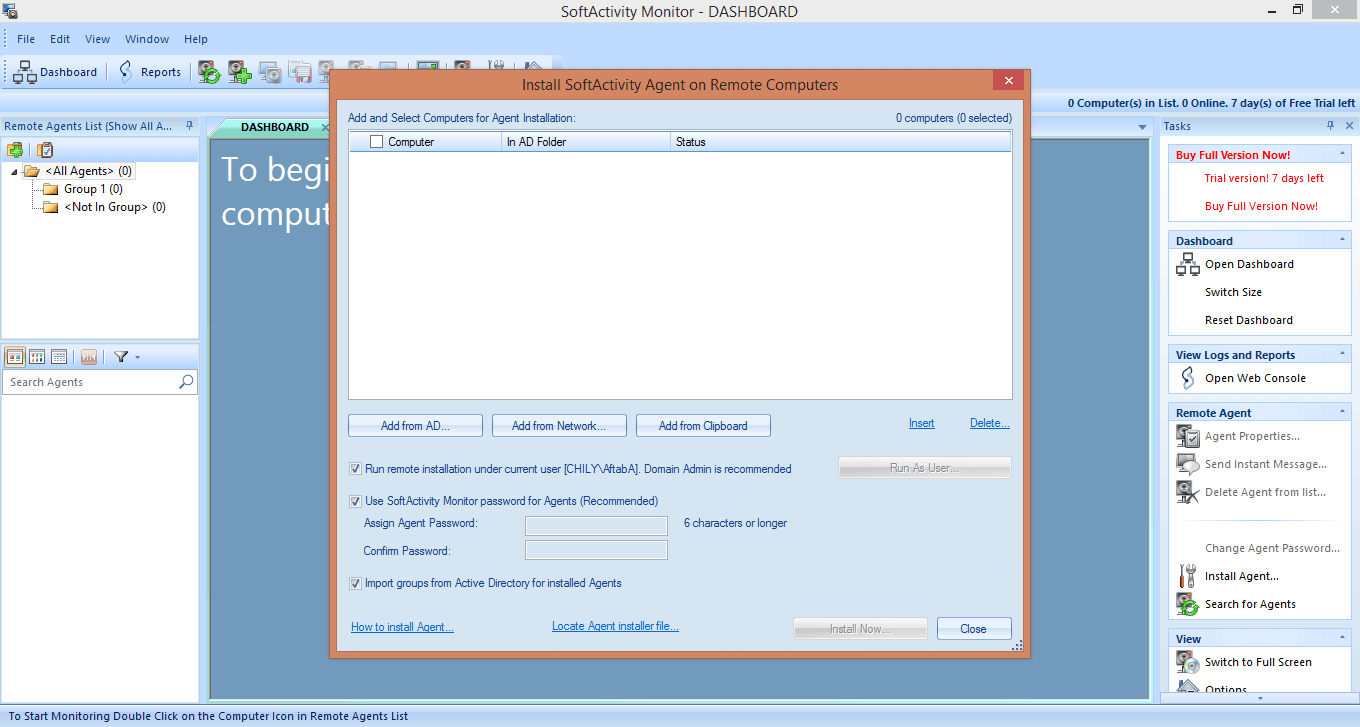Open Reports from the main toolbar
The image size is (1360, 727).
[150, 72]
